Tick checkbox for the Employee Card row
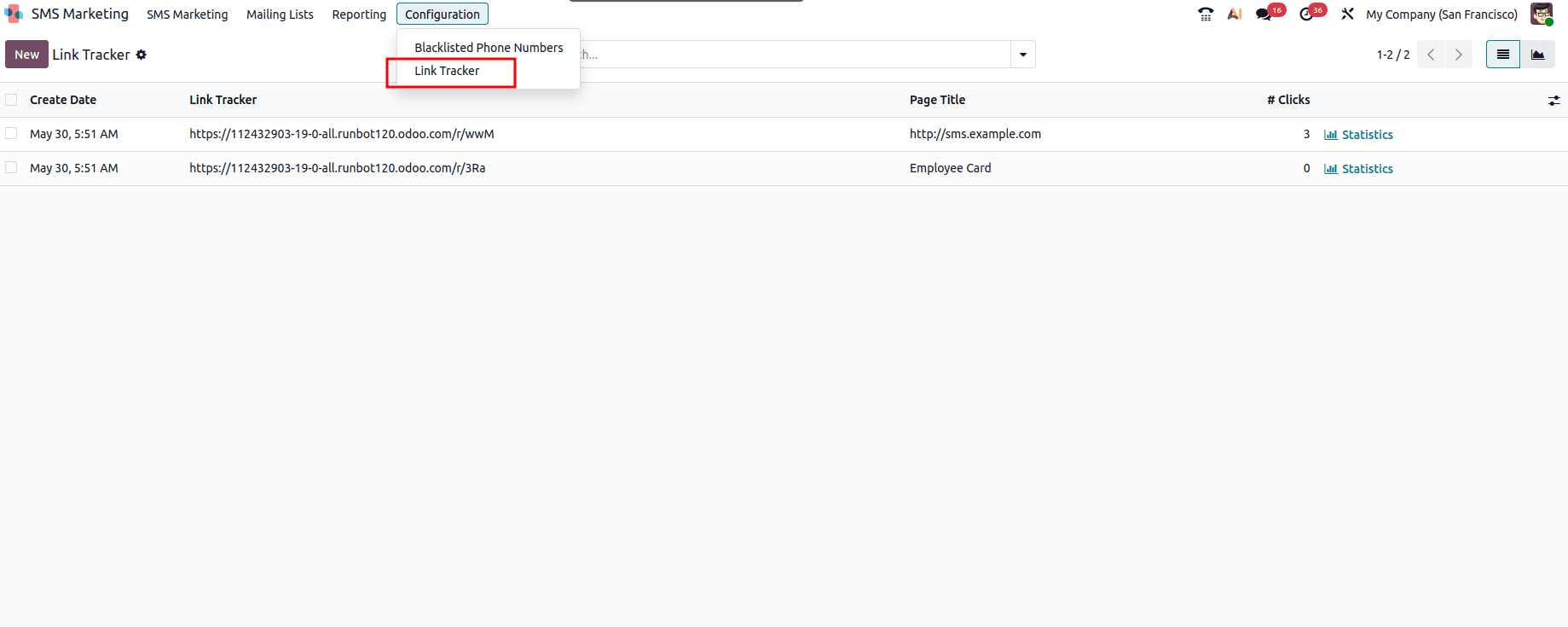This screenshot has height=627, width=1568. coord(11,167)
